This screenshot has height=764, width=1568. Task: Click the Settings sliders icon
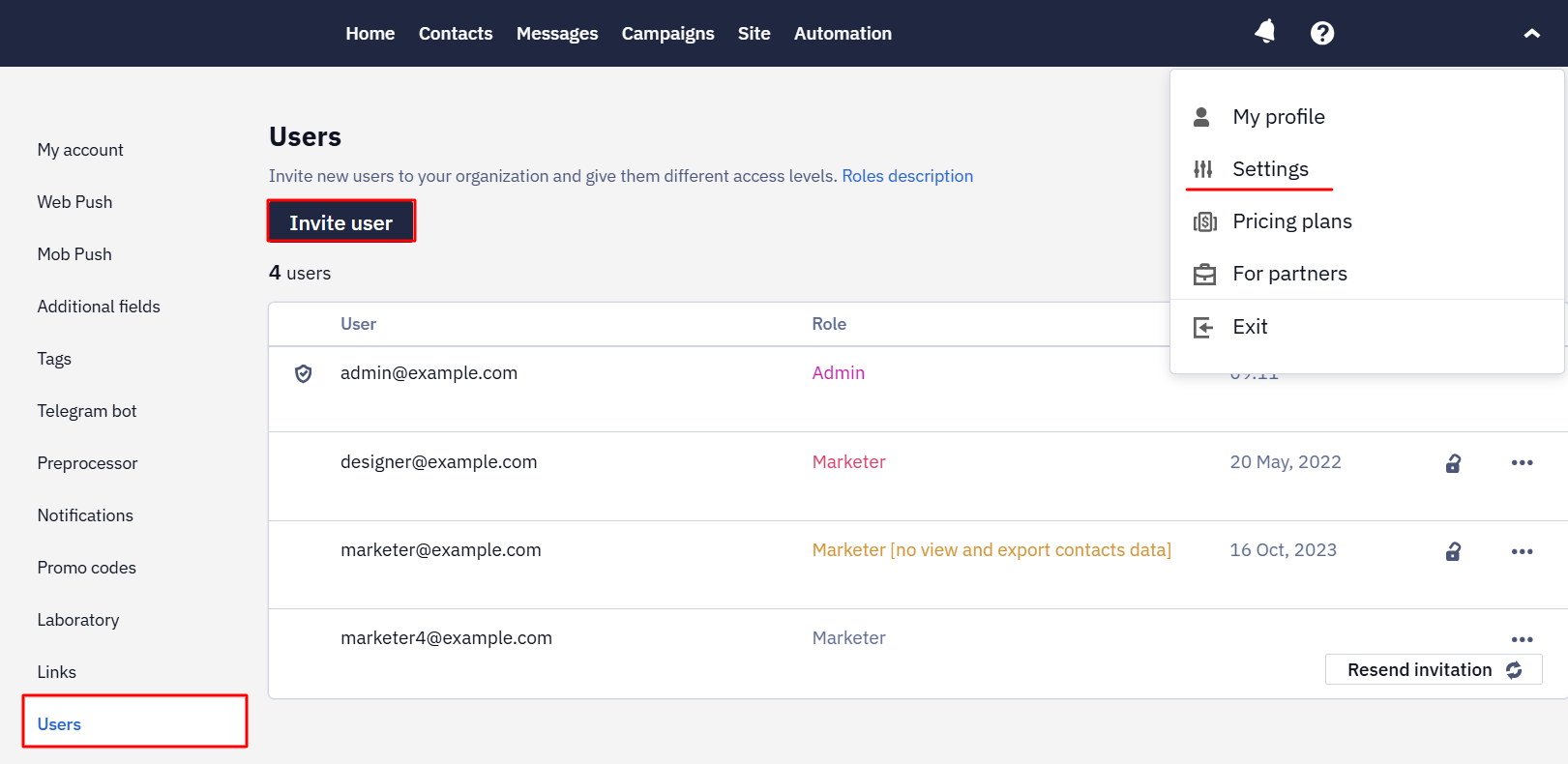click(x=1203, y=169)
